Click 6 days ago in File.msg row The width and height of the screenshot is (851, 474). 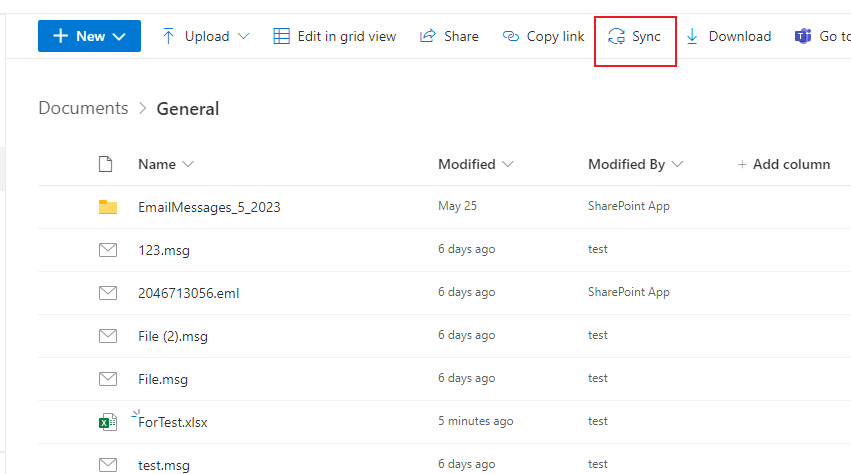point(466,378)
